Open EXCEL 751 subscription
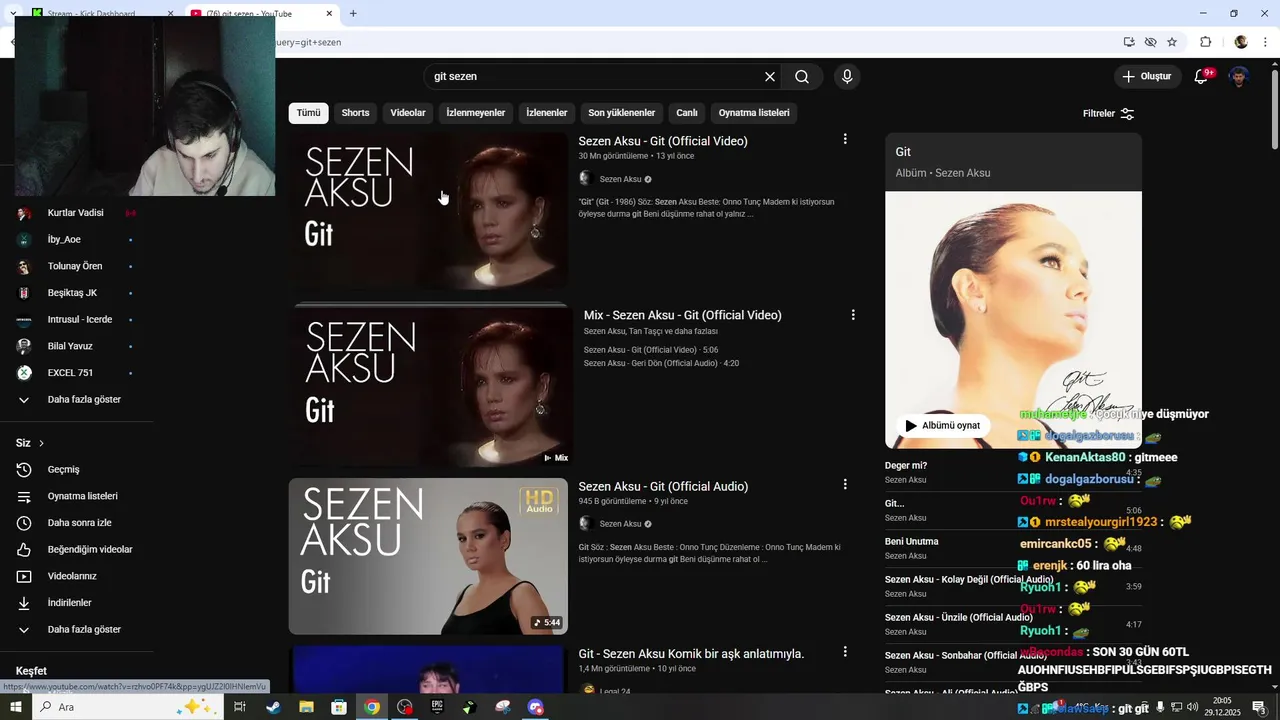Viewport: 1280px width, 720px height. 72,373
